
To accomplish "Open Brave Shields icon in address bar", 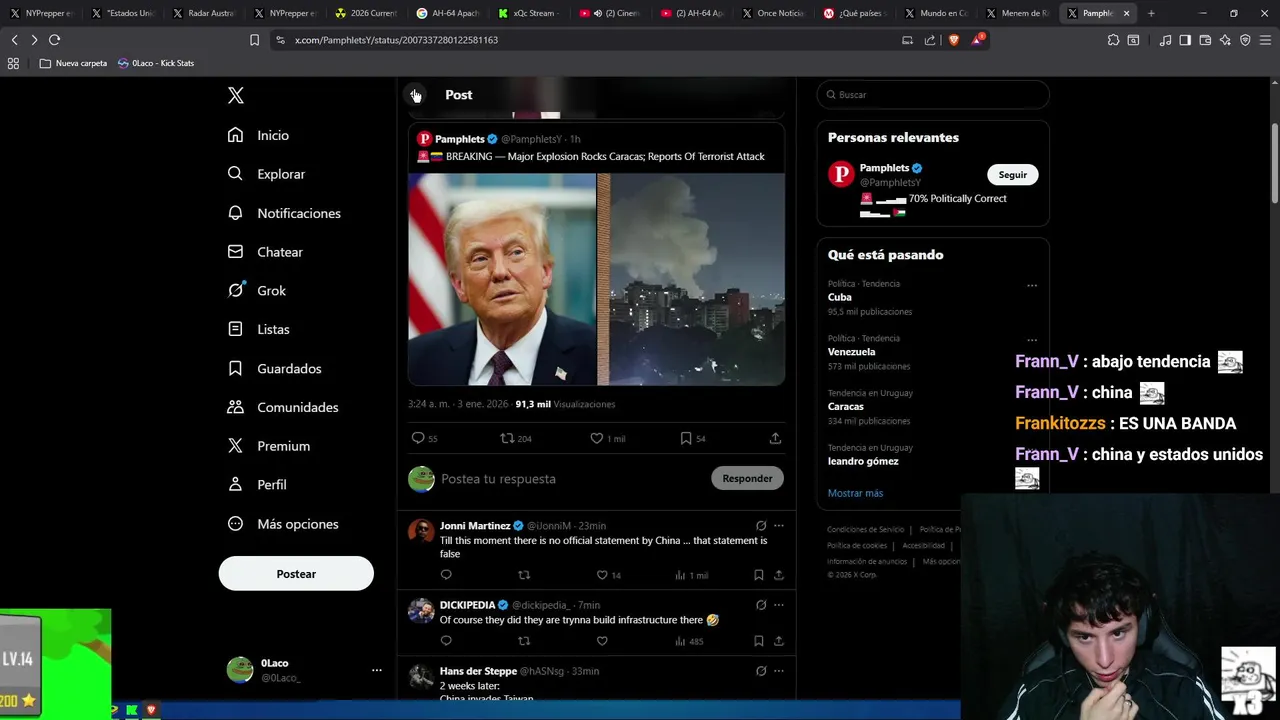I will coord(953,40).
